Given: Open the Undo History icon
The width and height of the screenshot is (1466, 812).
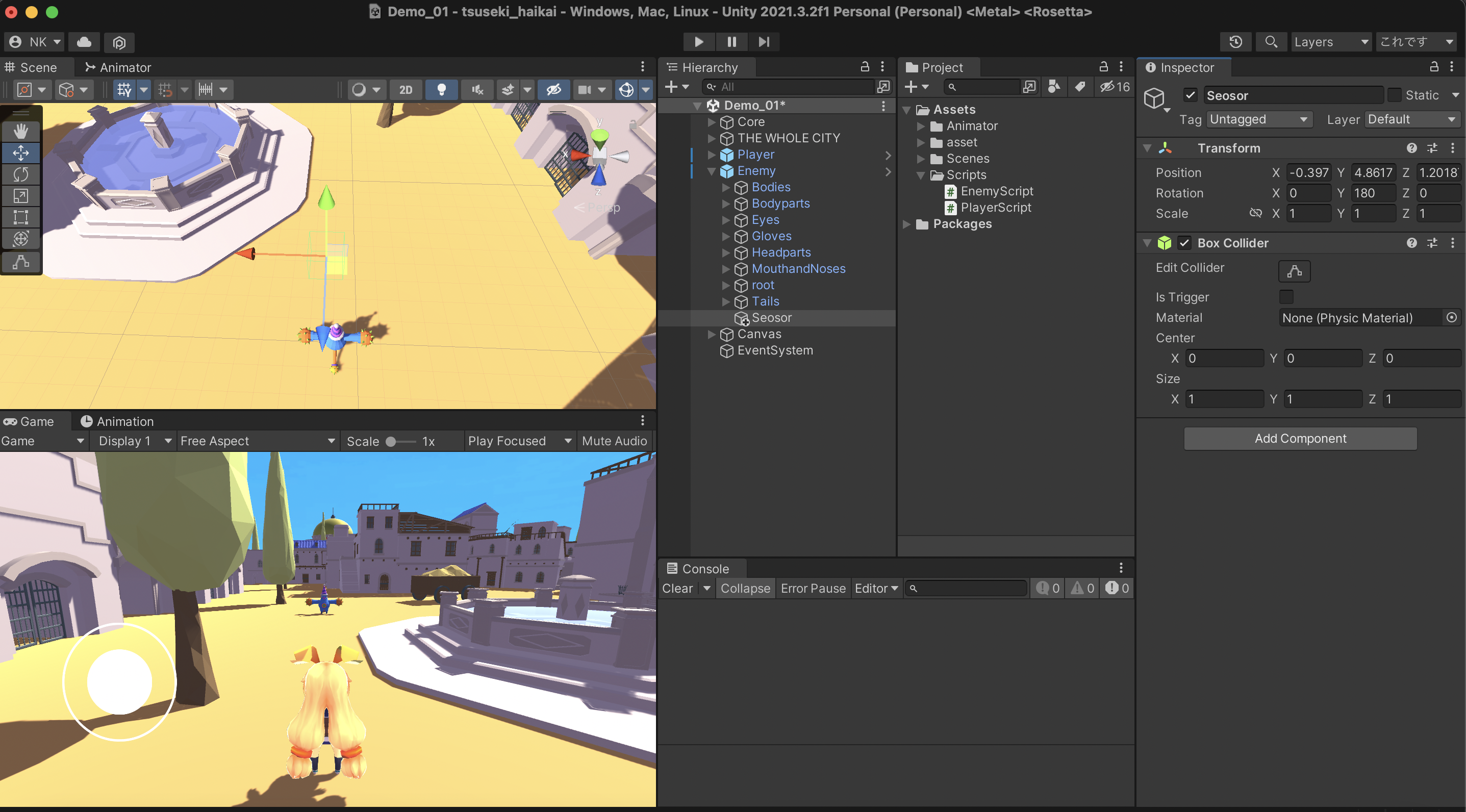Looking at the screenshot, I should click(x=1235, y=41).
